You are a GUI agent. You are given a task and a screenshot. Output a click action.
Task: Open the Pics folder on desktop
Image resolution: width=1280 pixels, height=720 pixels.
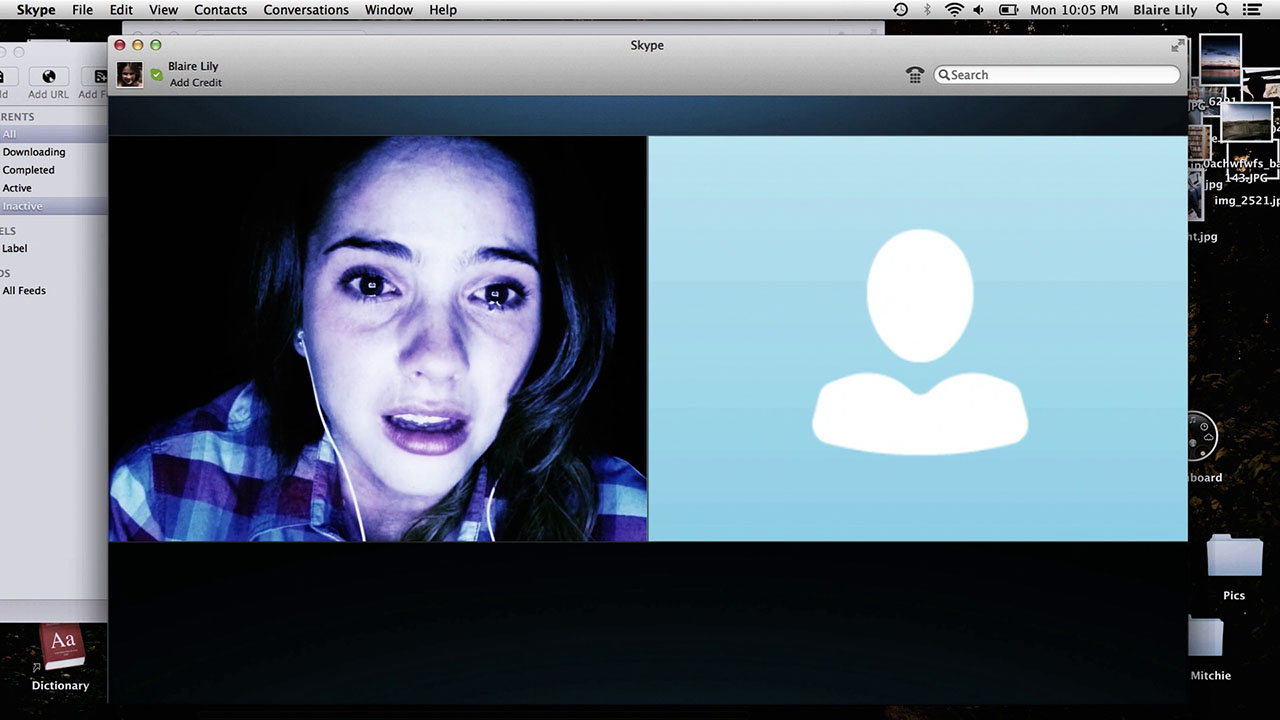click(1234, 567)
